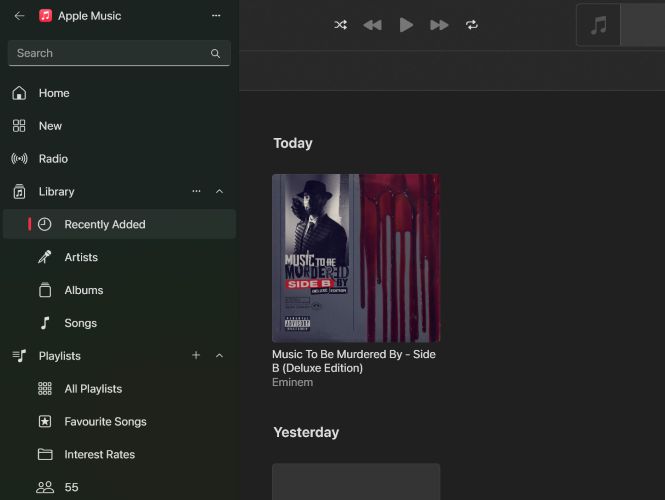Click the Songs music note icon
This screenshot has height=500, width=665.
tap(45, 323)
